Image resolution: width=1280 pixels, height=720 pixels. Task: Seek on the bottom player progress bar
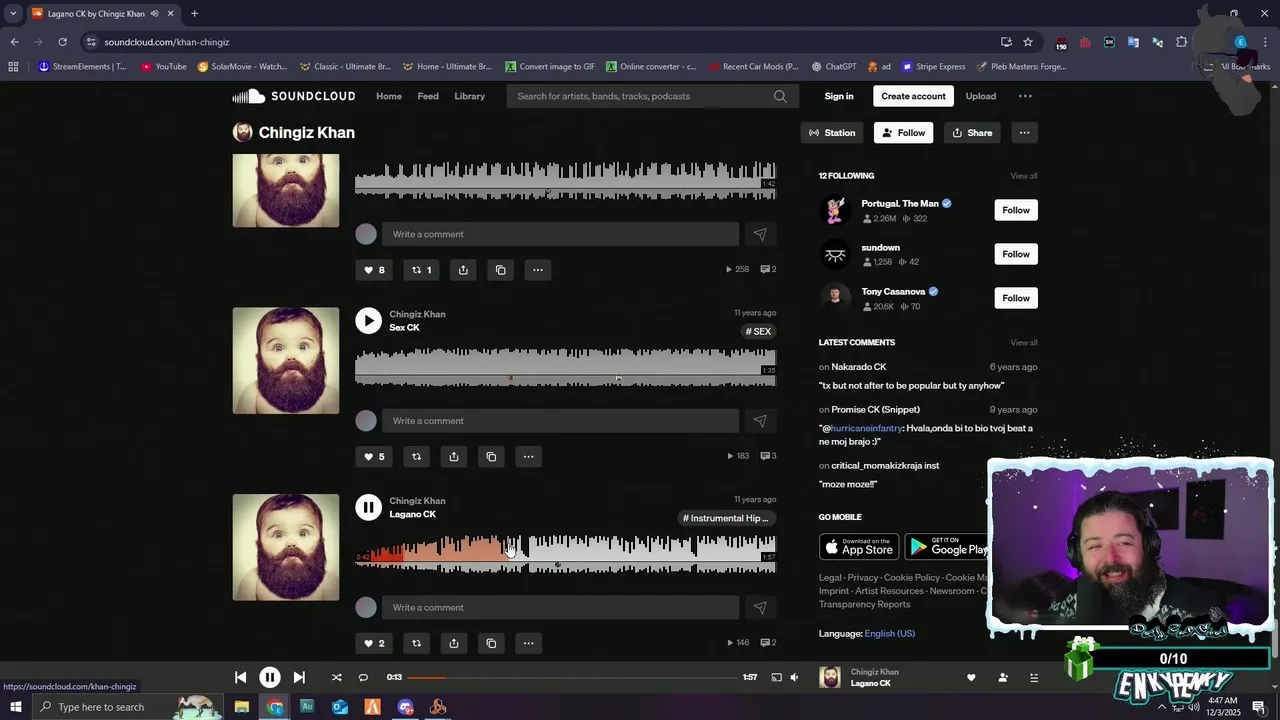pyautogui.click(x=572, y=678)
